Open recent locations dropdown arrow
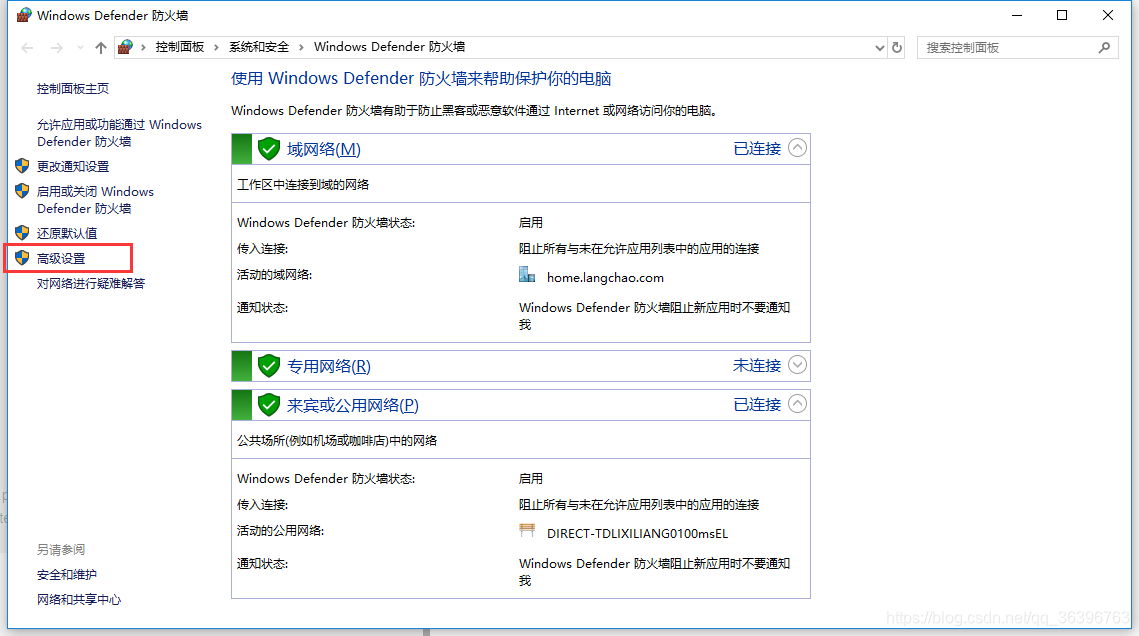Viewport: 1139px width, 636px height. [80, 48]
